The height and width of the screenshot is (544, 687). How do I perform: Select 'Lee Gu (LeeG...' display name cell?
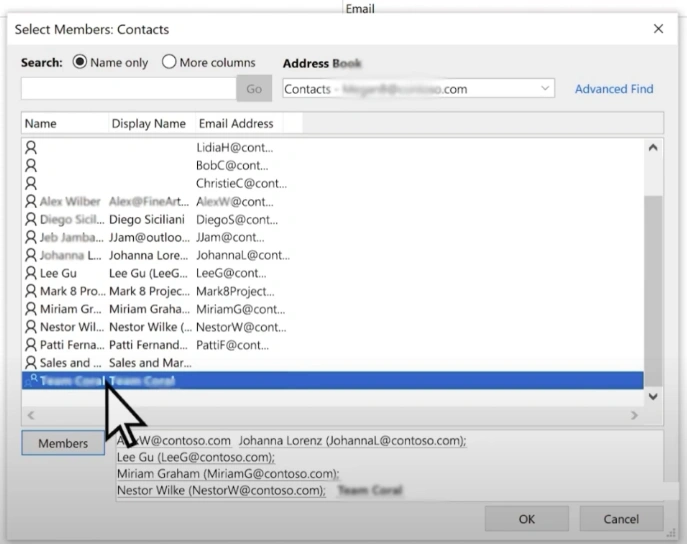click(x=148, y=273)
